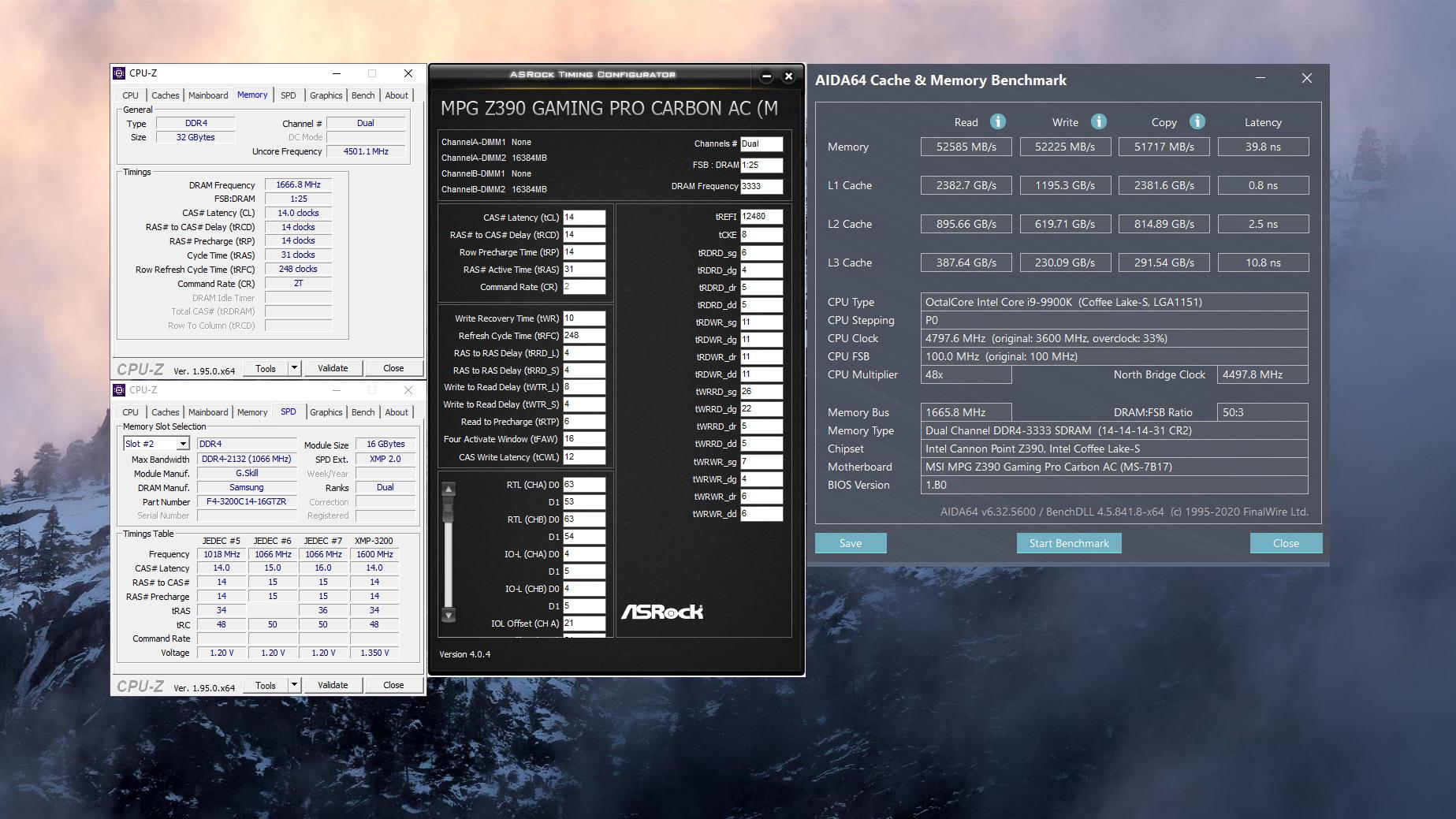Viewport: 1456px width, 819px height.
Task: Click the L3 Cache Read value 387.64 GB/s
Action: [x=966, y=262]
